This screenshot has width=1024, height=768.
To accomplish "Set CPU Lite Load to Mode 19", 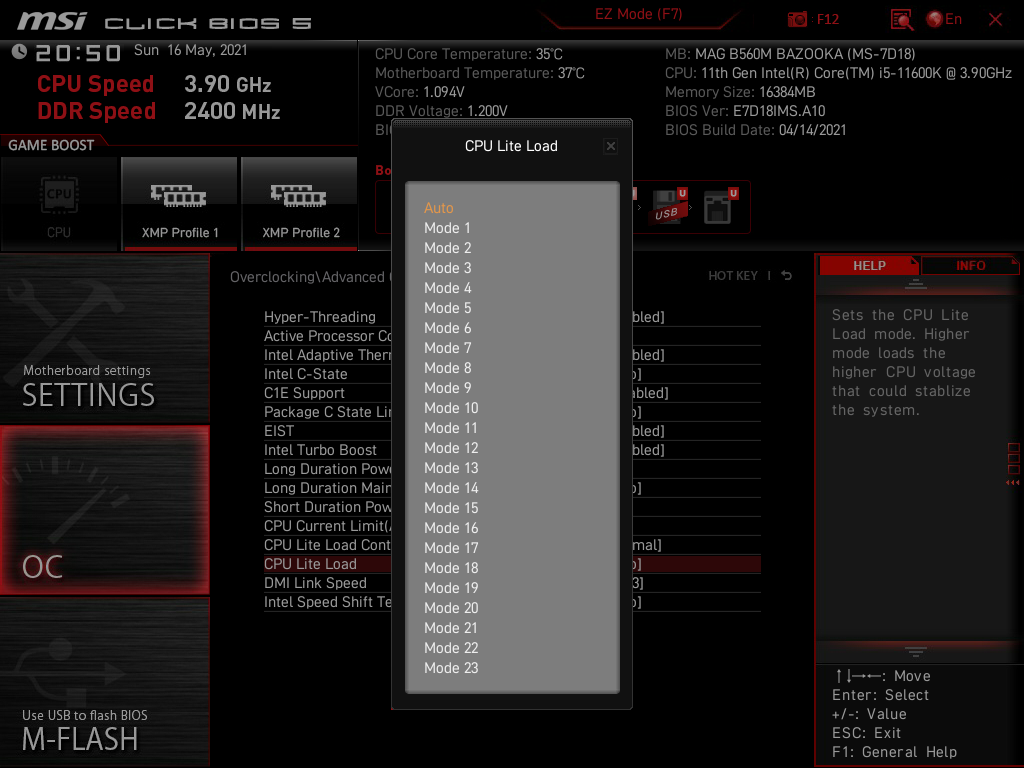I will [451, 588].
